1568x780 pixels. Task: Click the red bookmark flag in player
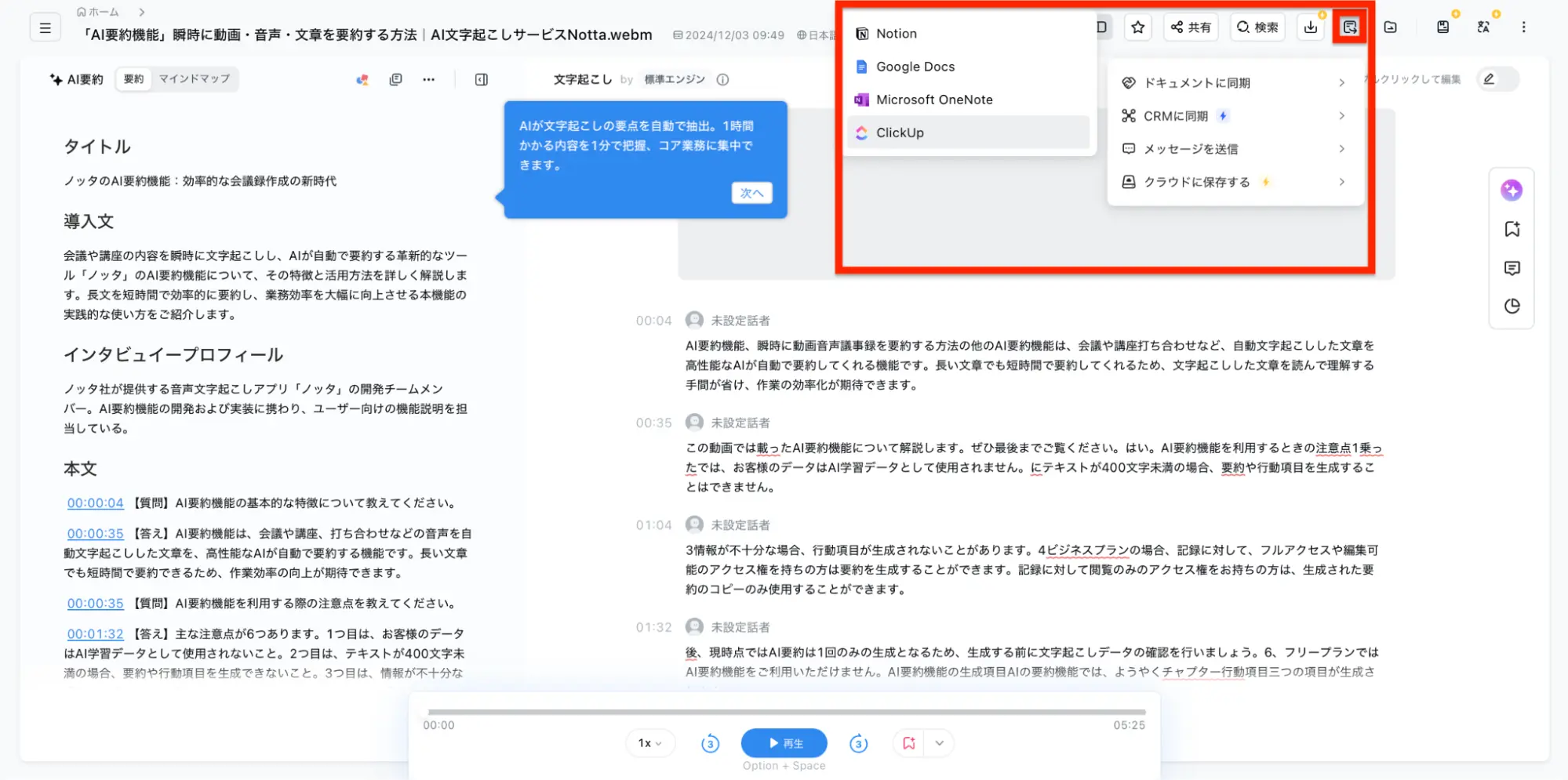coord(908,742)
